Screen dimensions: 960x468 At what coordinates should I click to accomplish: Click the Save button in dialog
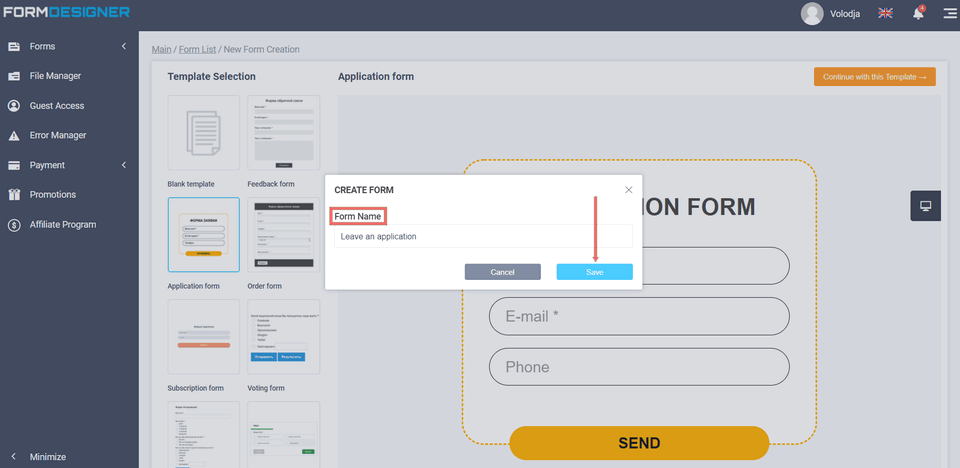pyautogui.click(x=594, y=272)
